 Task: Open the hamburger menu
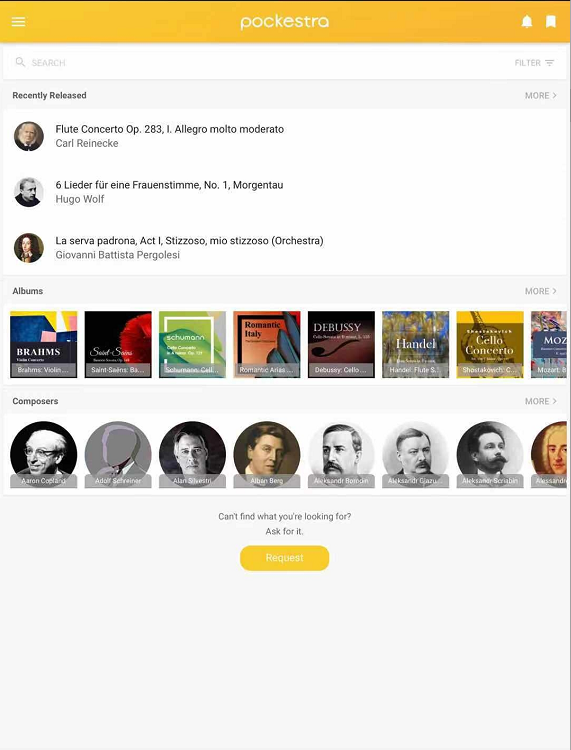pos(19,22)
